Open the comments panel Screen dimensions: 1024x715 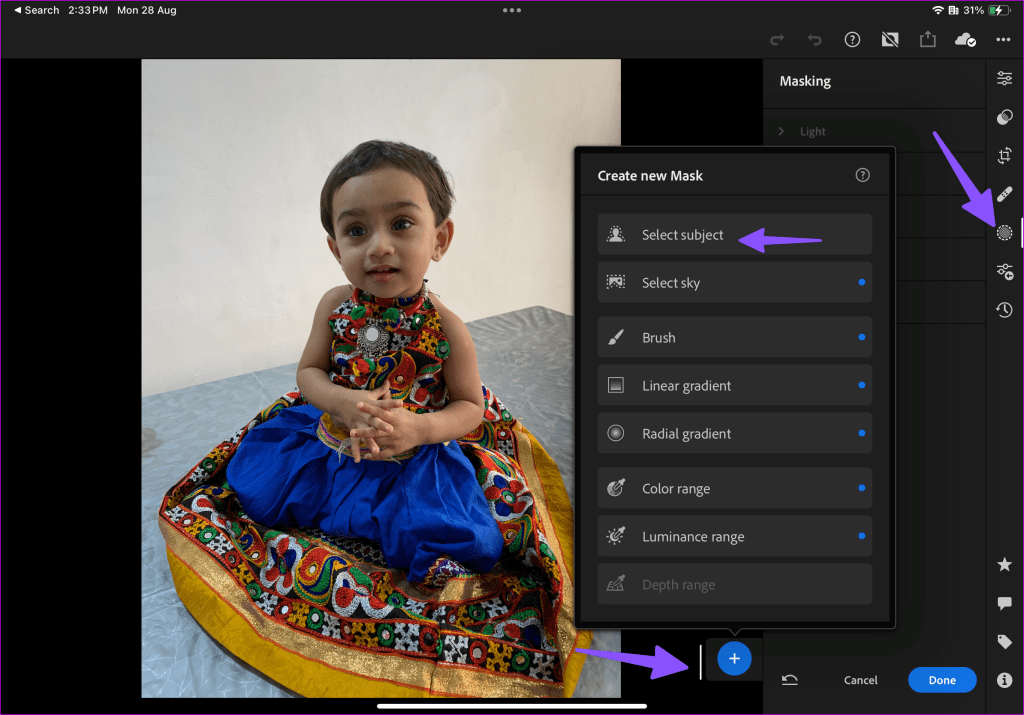click(x=1004, y=602)
